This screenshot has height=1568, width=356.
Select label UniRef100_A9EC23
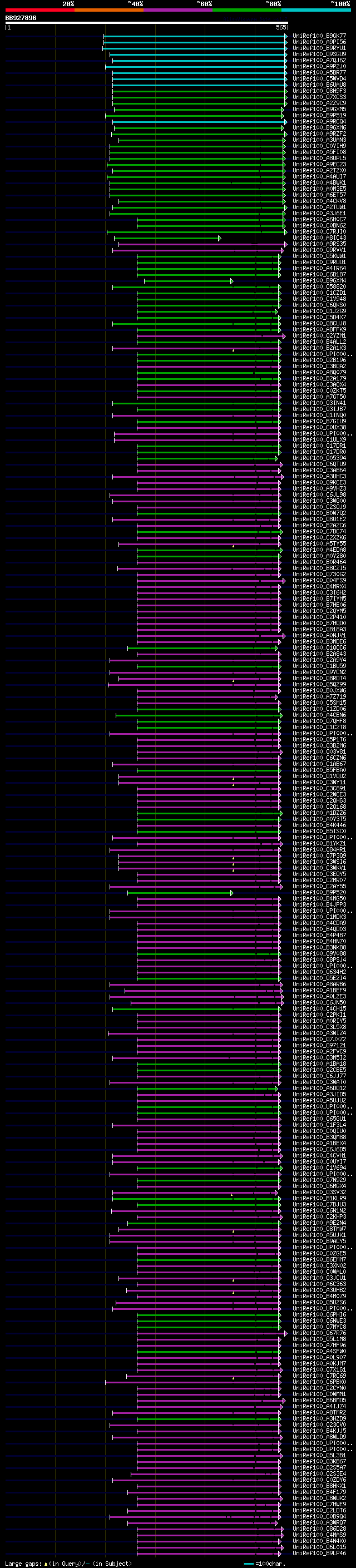click(319, 164)
